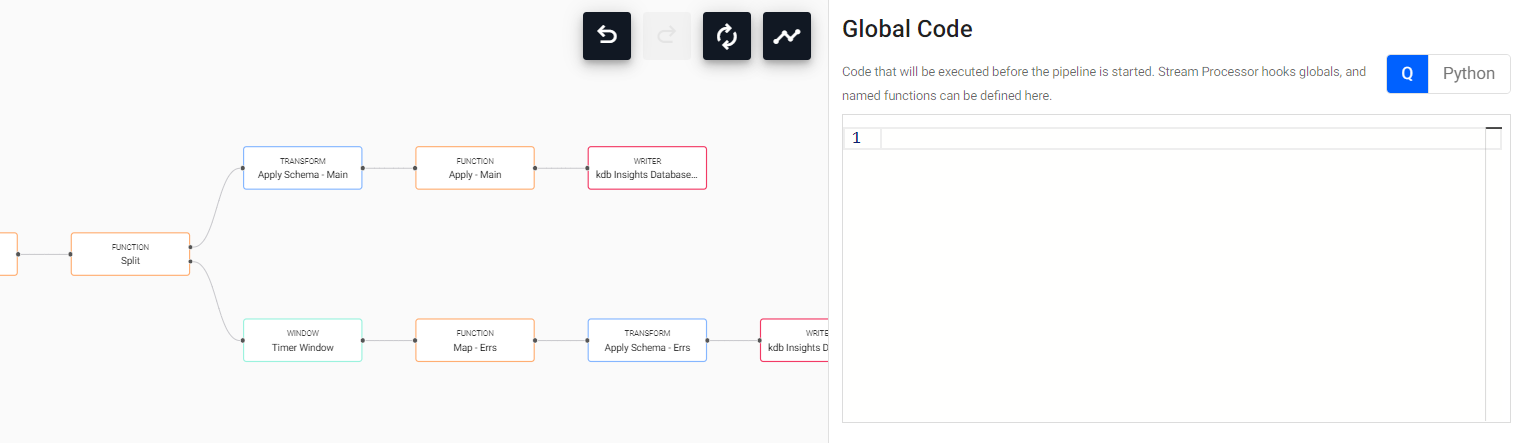Click the line-graph icon button
The width and height of the screenshot is (1533, 443).
[x=787, y=36]
